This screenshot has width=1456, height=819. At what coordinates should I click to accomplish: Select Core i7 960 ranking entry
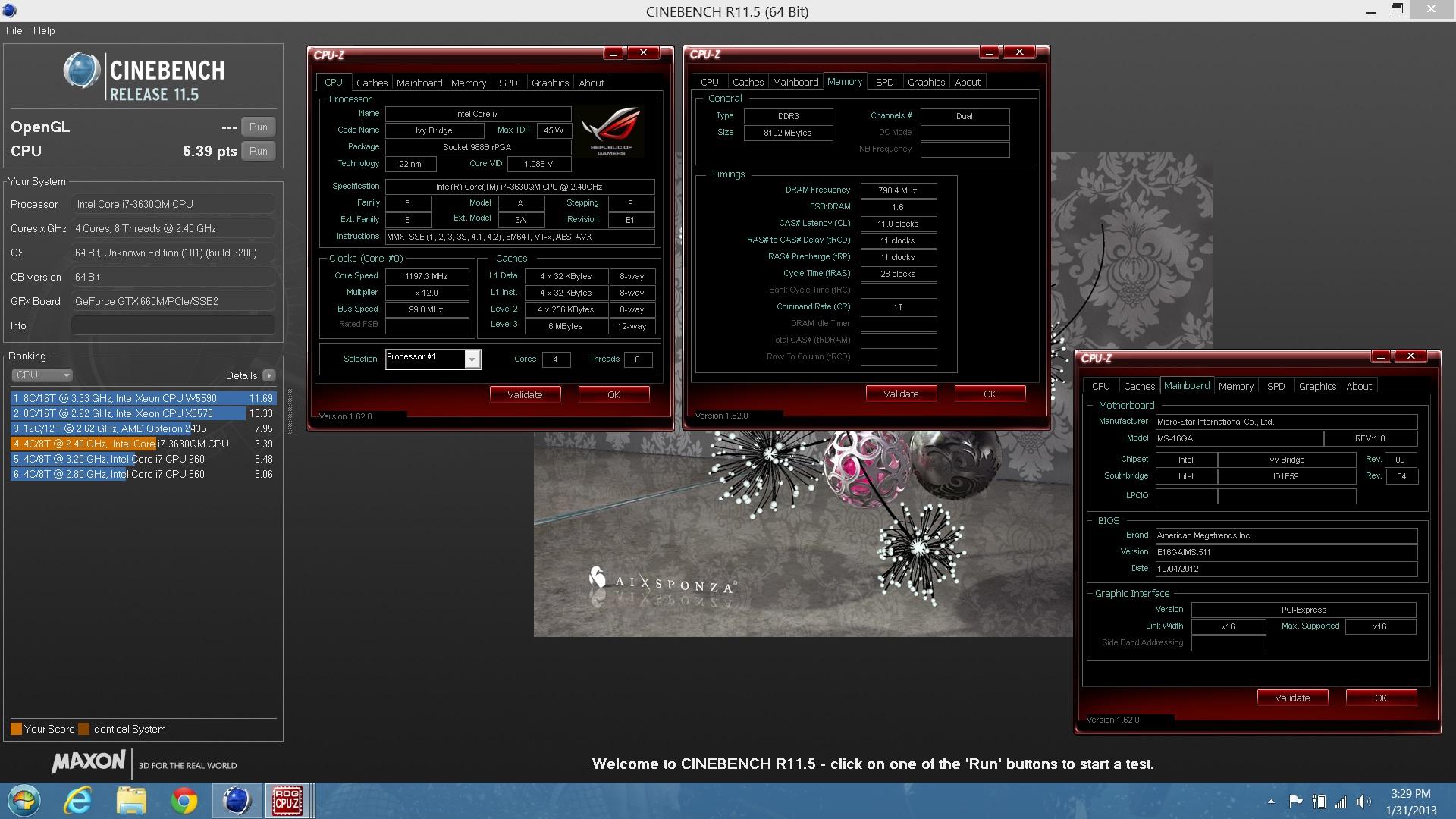click(143, 459)
